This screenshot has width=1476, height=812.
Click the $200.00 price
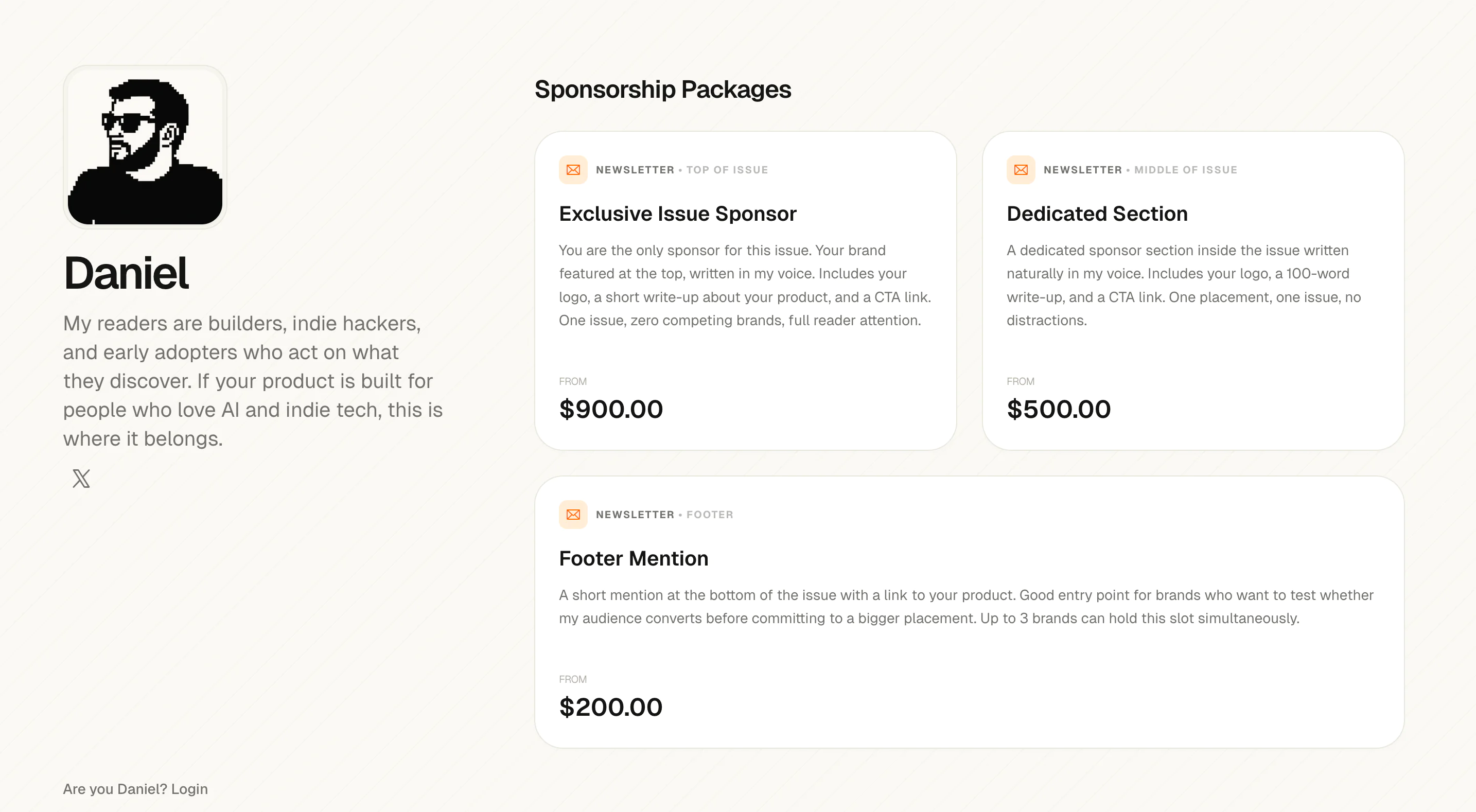click(x=611, y=707)
